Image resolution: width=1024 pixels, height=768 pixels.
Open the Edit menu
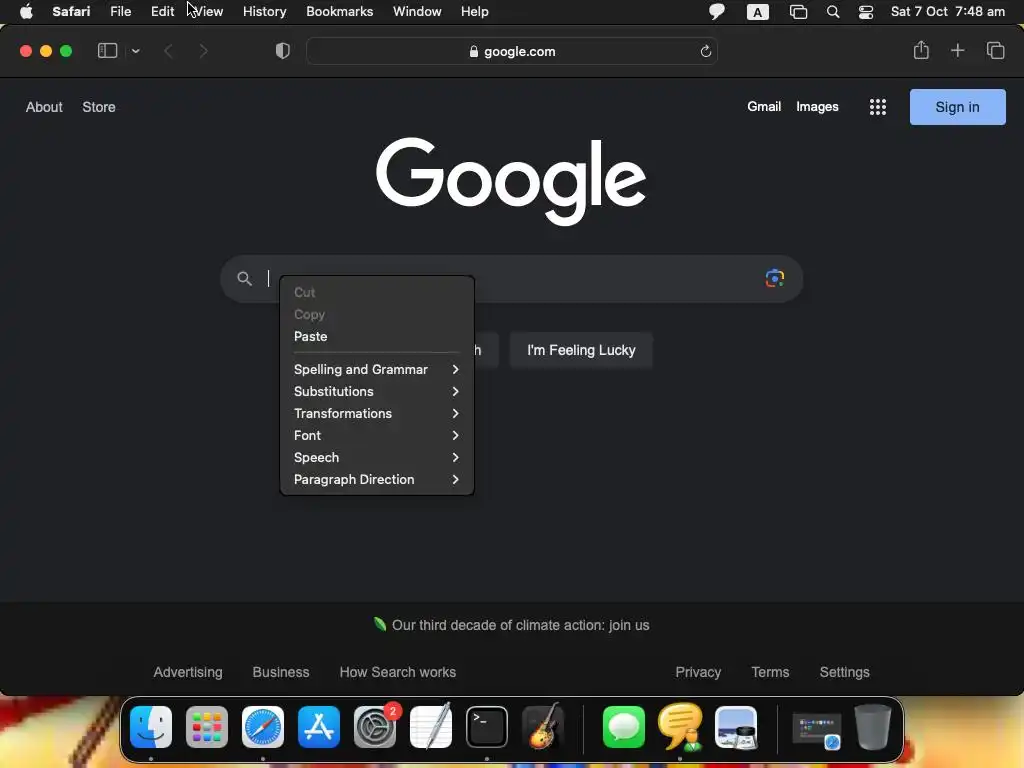click(162, 12)
